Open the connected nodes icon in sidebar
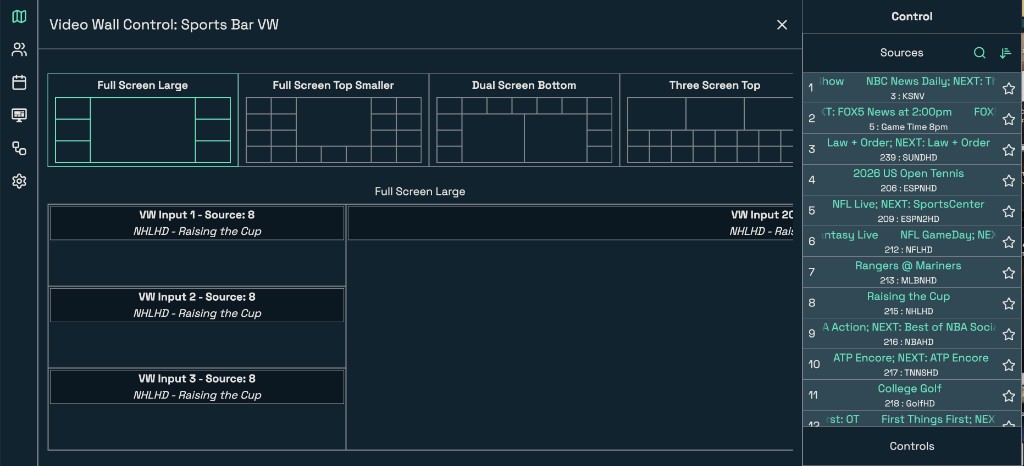This screenshot has width=1024, height=466. [x=19, y=148]
